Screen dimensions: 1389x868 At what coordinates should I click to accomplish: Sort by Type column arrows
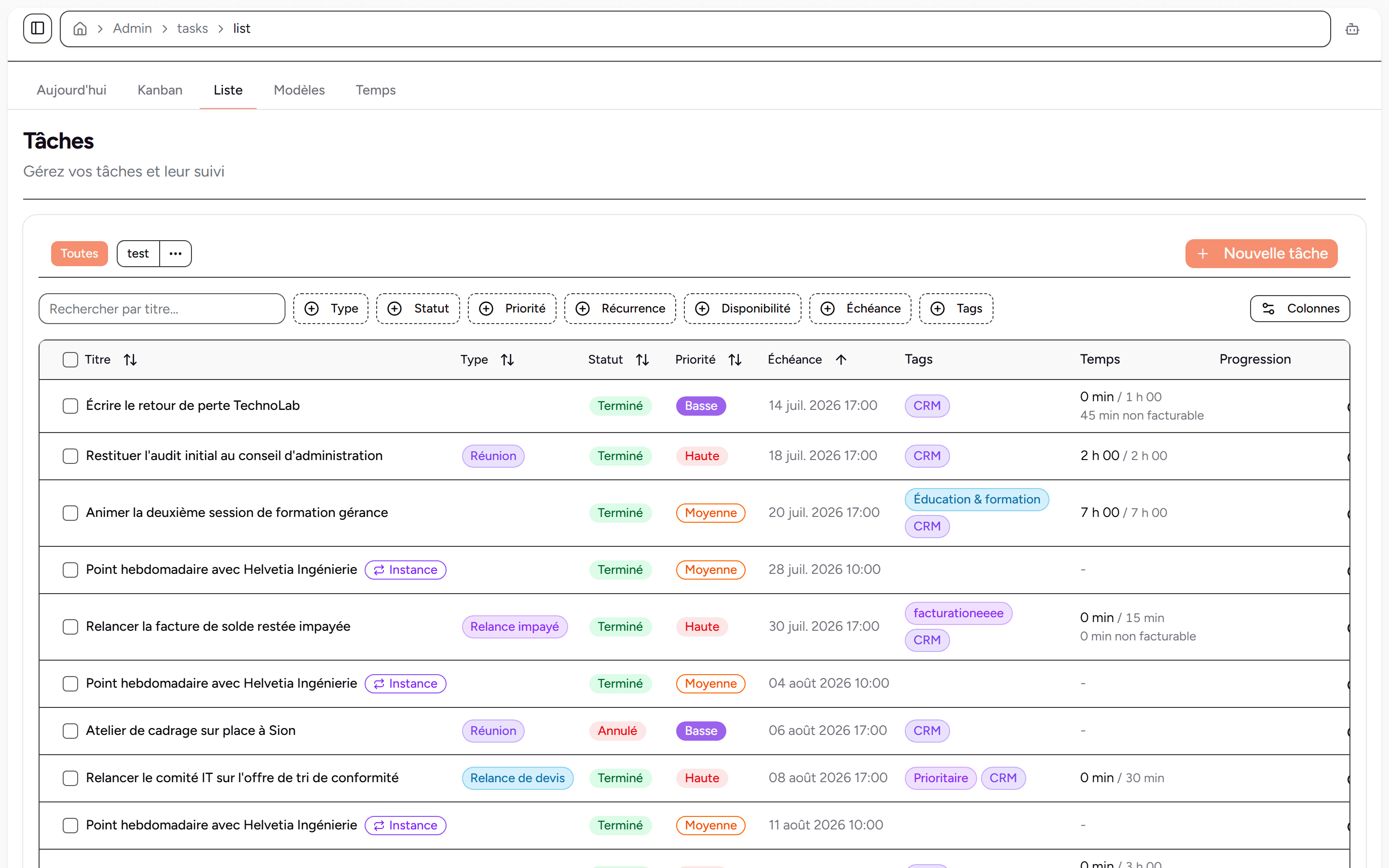507,360
